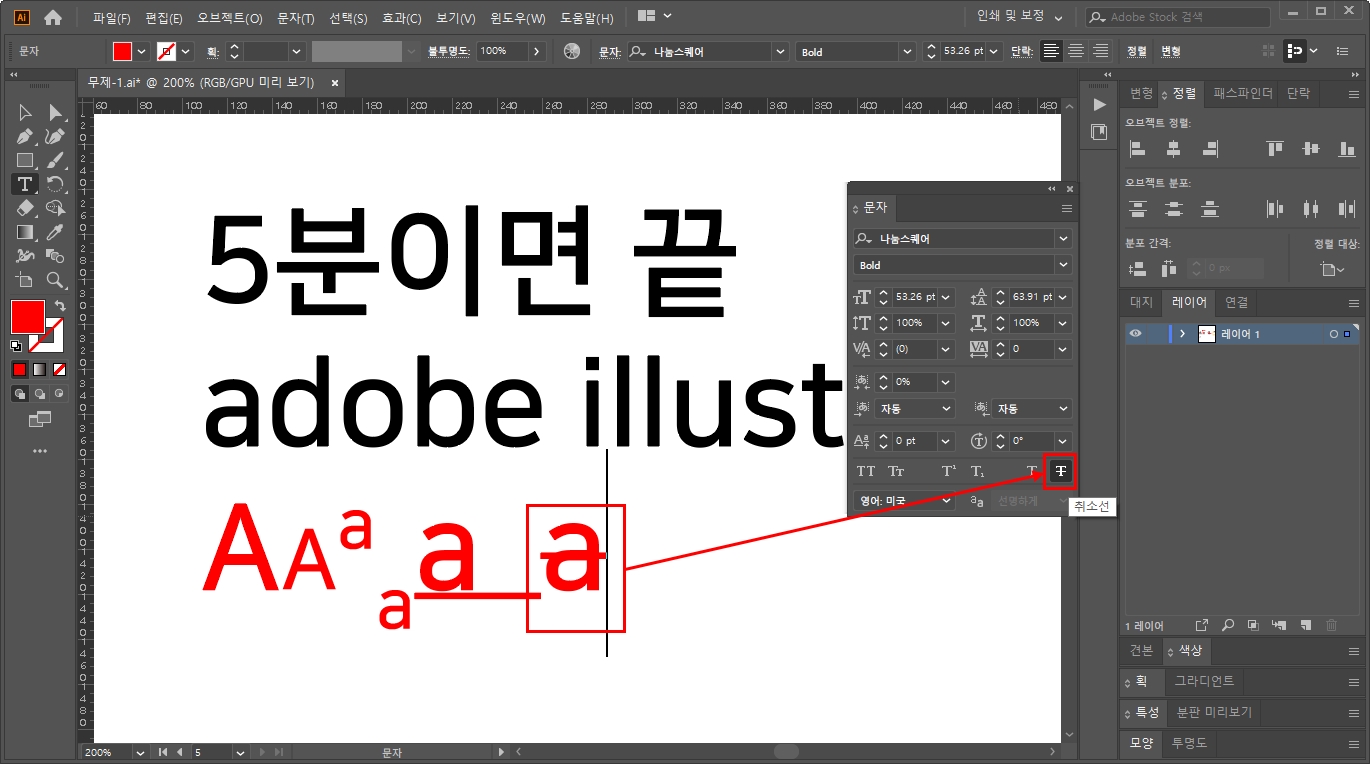Screen dimensions: 1370x764
Task: Click the Home icon in top bar
Action: pyautogui.click(x=53, y=17)
